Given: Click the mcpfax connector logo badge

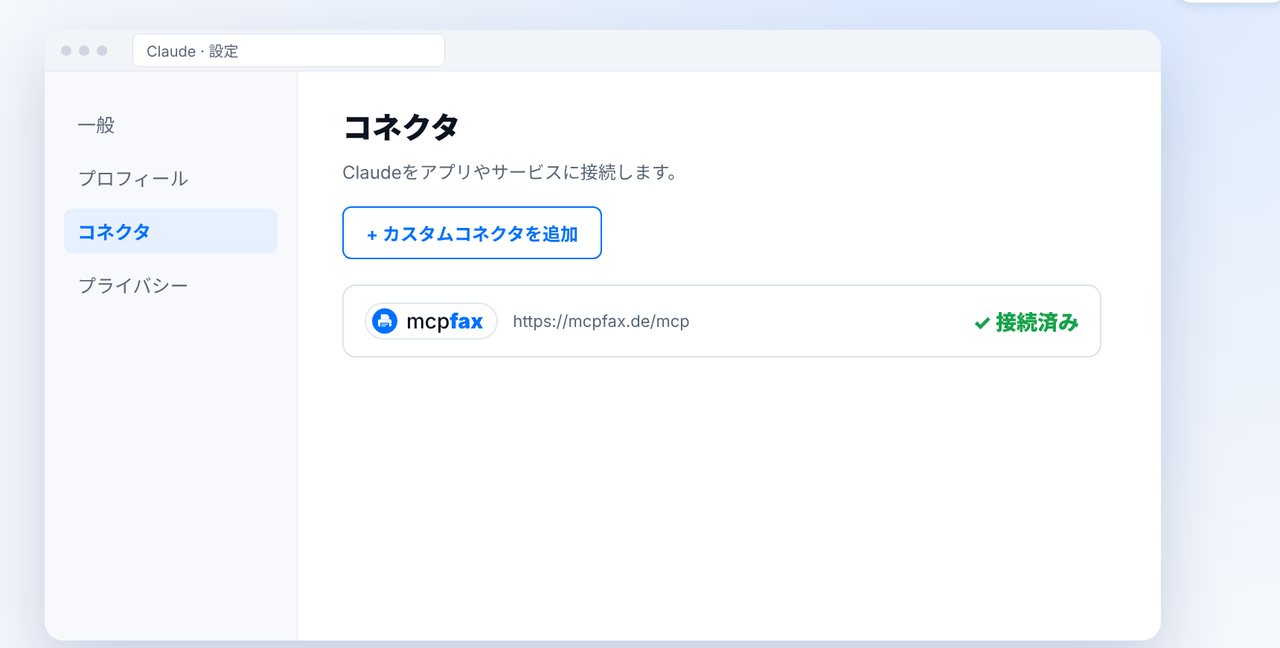Looking at the screenshot, I should 431,321.
